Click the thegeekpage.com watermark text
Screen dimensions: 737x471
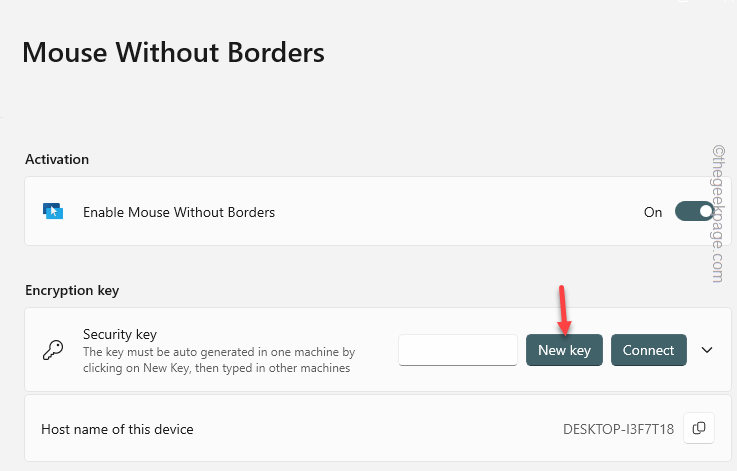(719, 214)
